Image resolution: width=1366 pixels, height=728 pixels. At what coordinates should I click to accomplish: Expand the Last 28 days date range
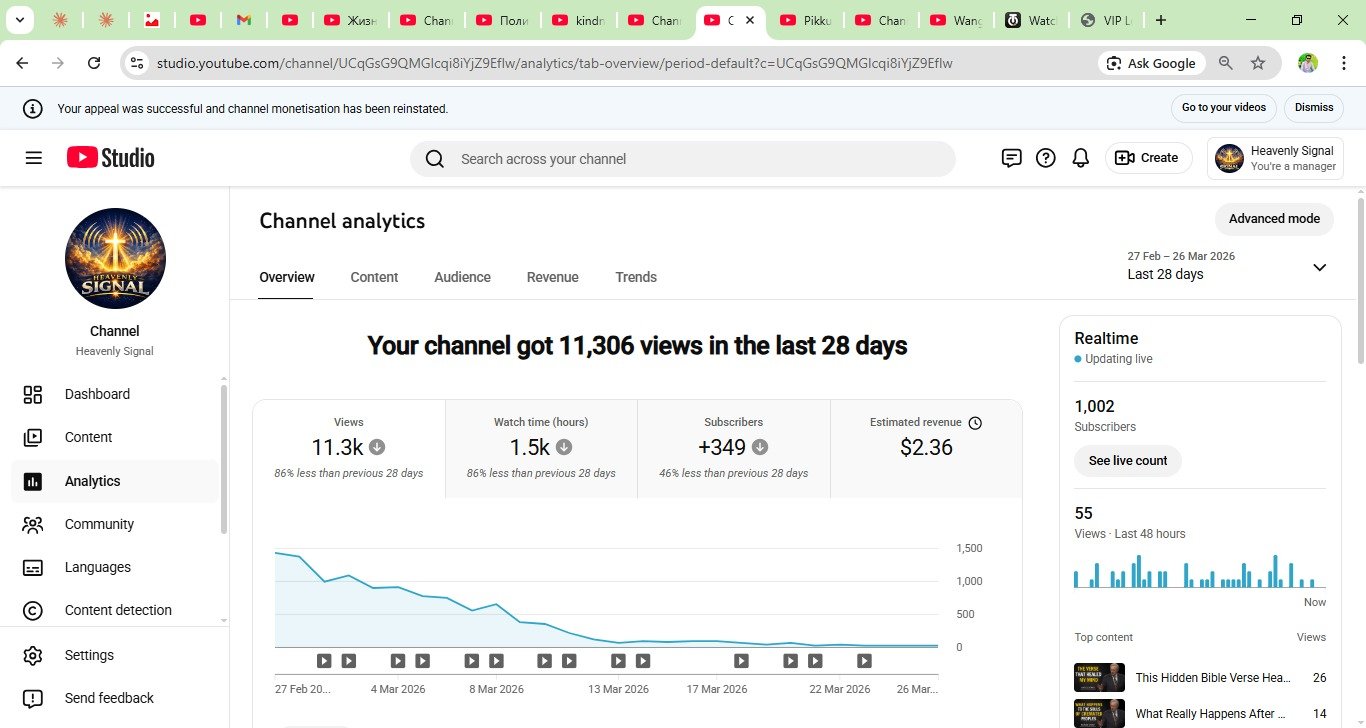1319,267
